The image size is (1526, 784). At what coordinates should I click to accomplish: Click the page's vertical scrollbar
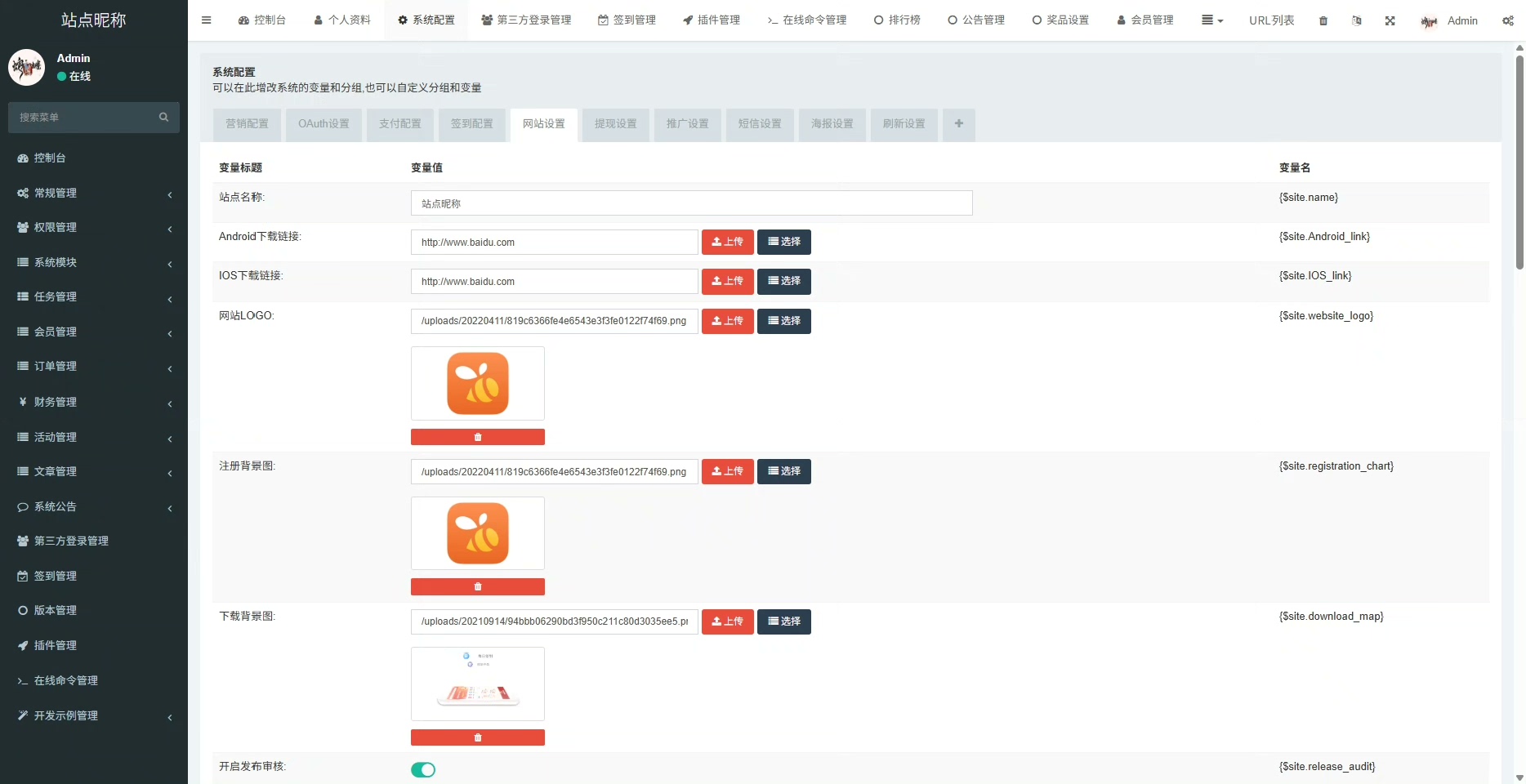pos(1519,163)
